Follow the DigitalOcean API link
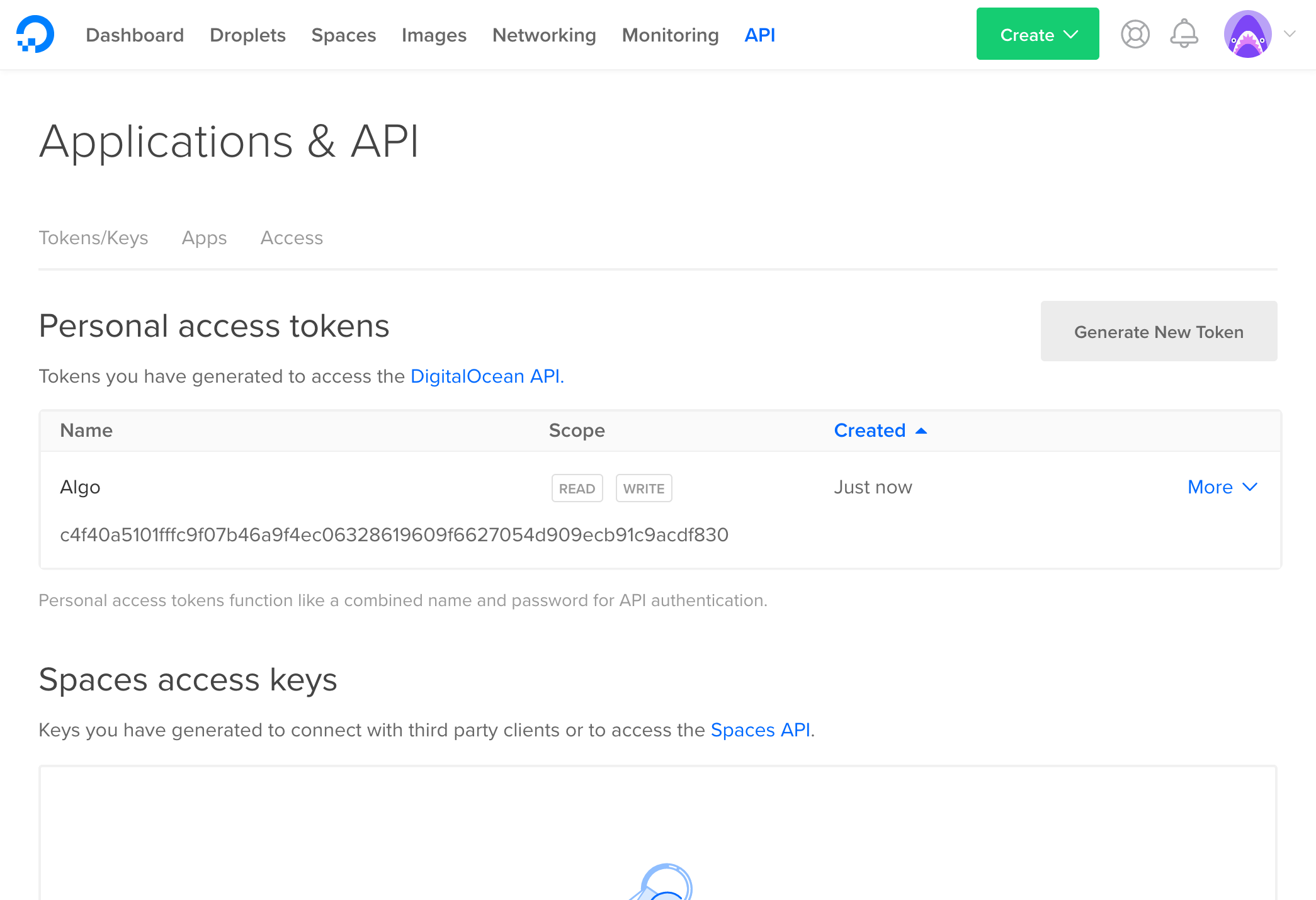Image resolution: width=1316 pixels, height=900 pixels. point(487,376)
